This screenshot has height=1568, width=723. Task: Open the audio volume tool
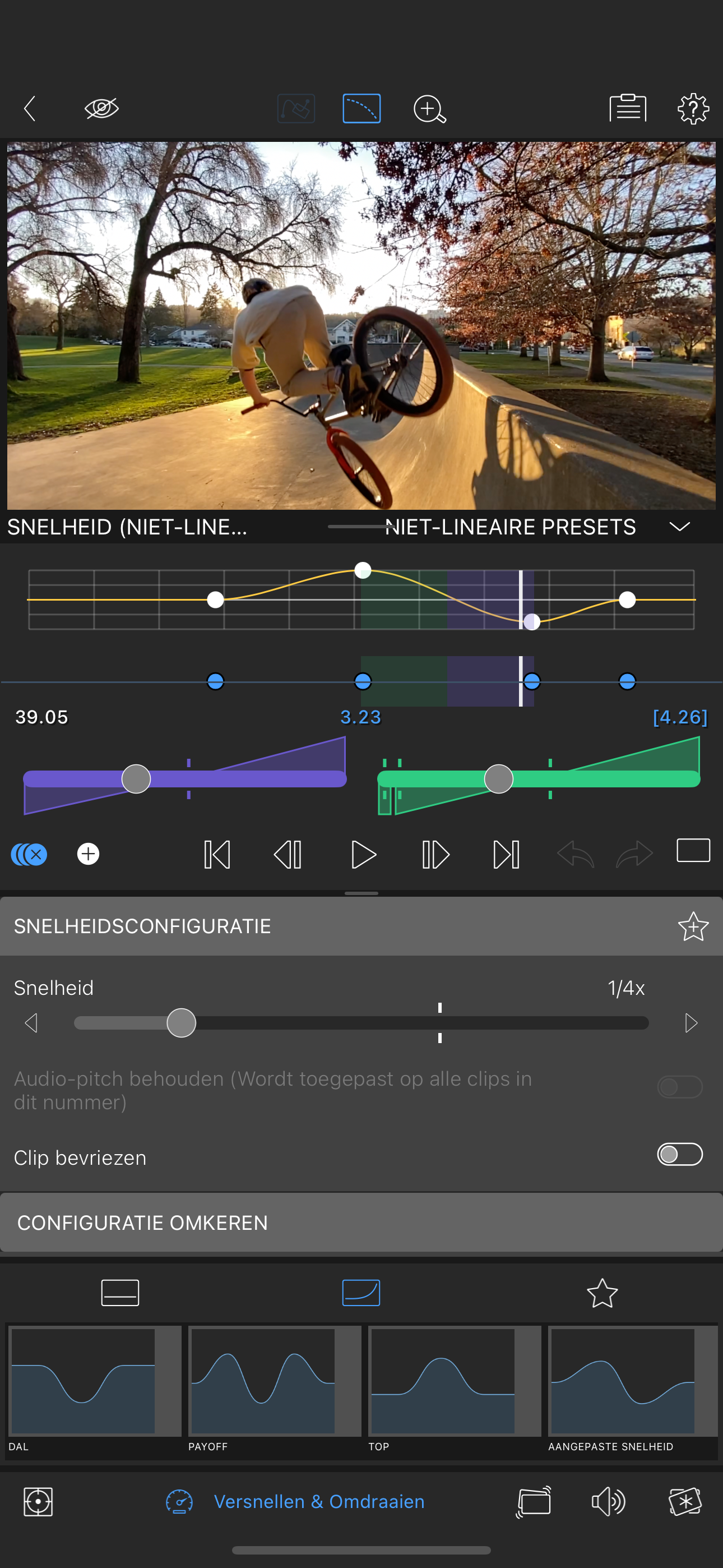point(608,1502)
